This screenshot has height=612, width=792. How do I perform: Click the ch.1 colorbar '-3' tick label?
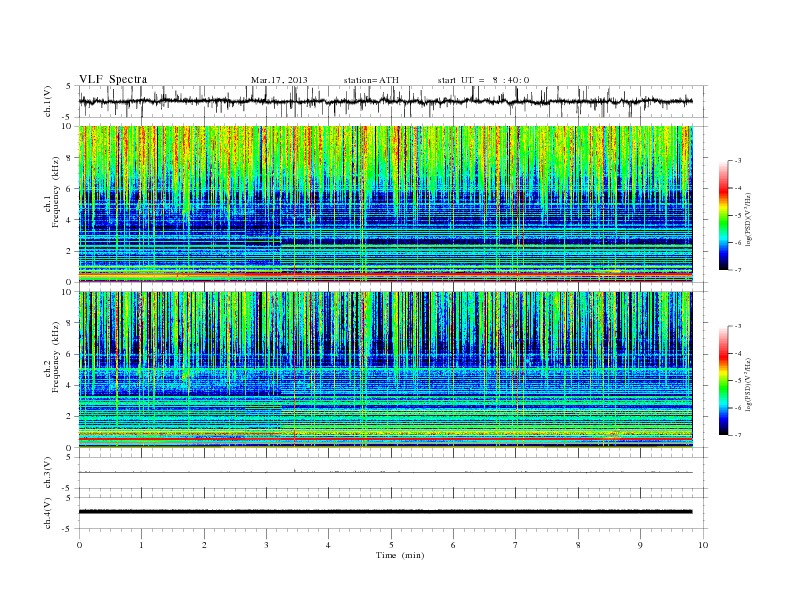coord(737,161)
